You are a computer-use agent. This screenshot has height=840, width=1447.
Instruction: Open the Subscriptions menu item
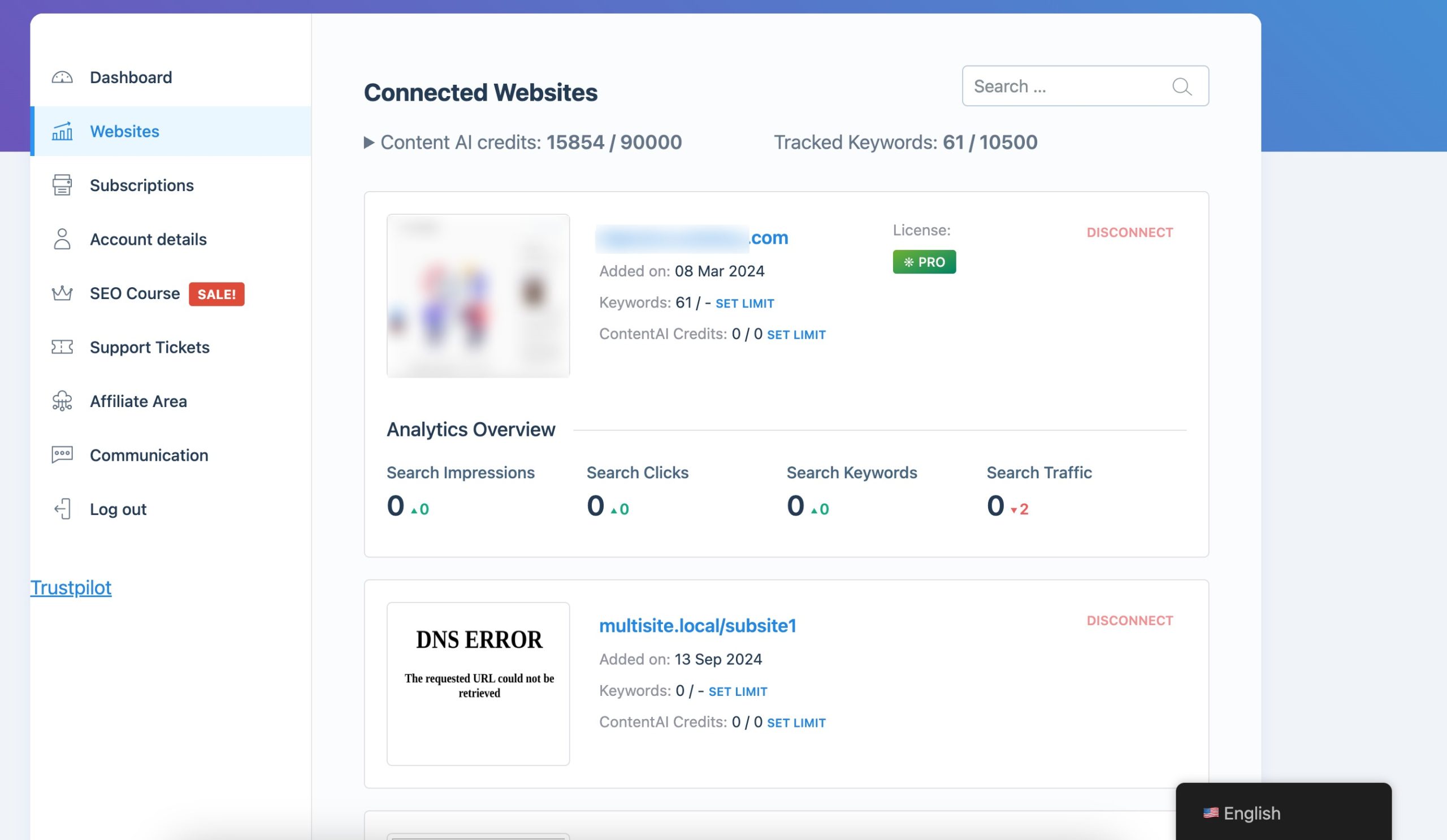[141, 185]
